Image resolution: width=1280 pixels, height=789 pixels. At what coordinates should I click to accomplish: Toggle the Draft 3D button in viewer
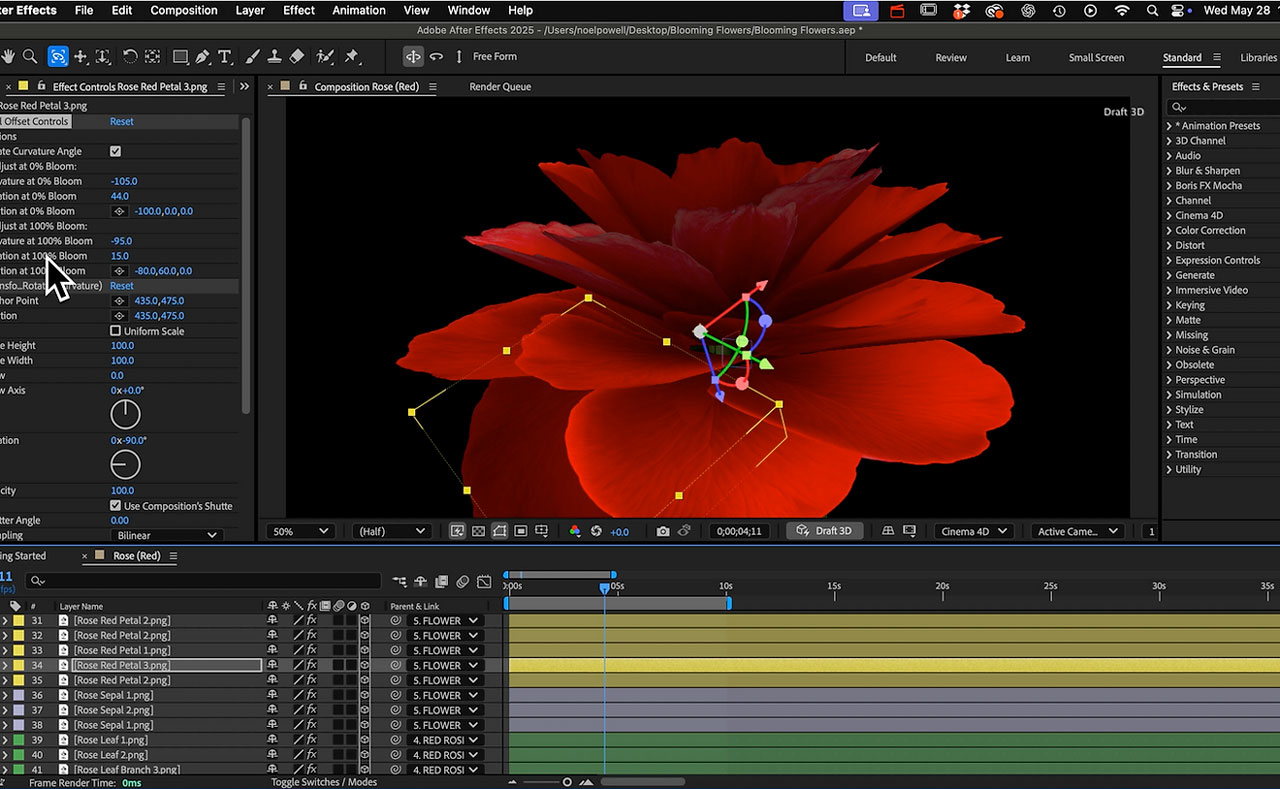[x=825, y=531]
